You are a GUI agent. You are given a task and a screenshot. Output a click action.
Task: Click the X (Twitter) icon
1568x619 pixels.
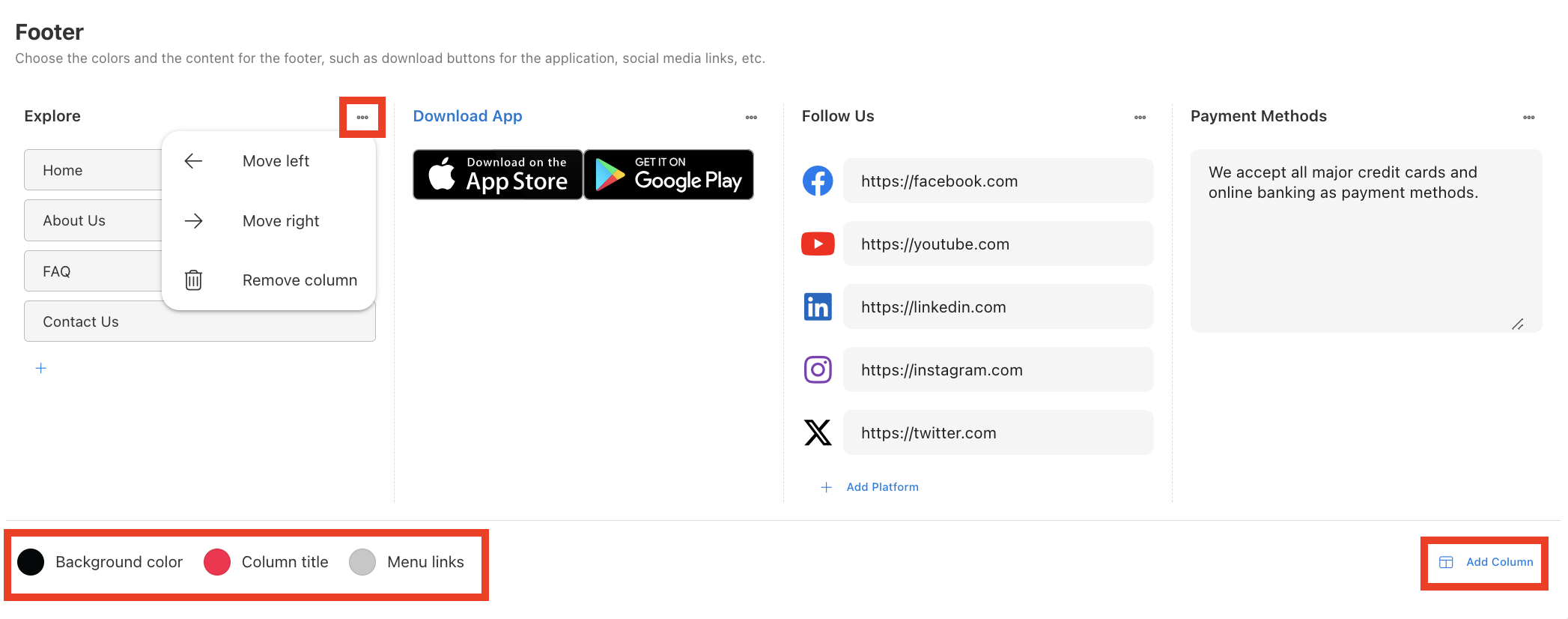point(818,432)
